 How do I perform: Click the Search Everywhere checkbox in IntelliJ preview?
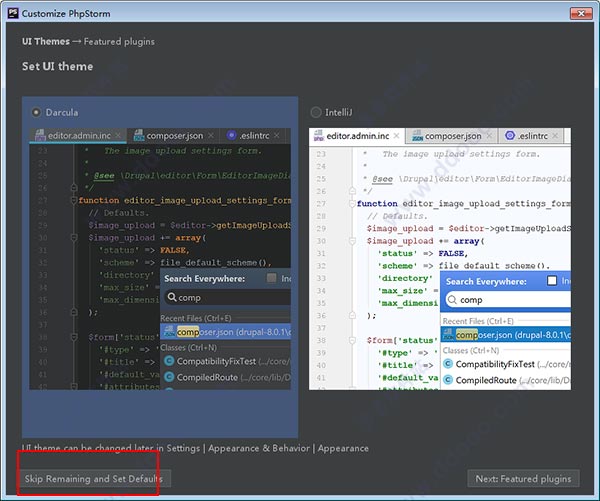click(552, 281)
